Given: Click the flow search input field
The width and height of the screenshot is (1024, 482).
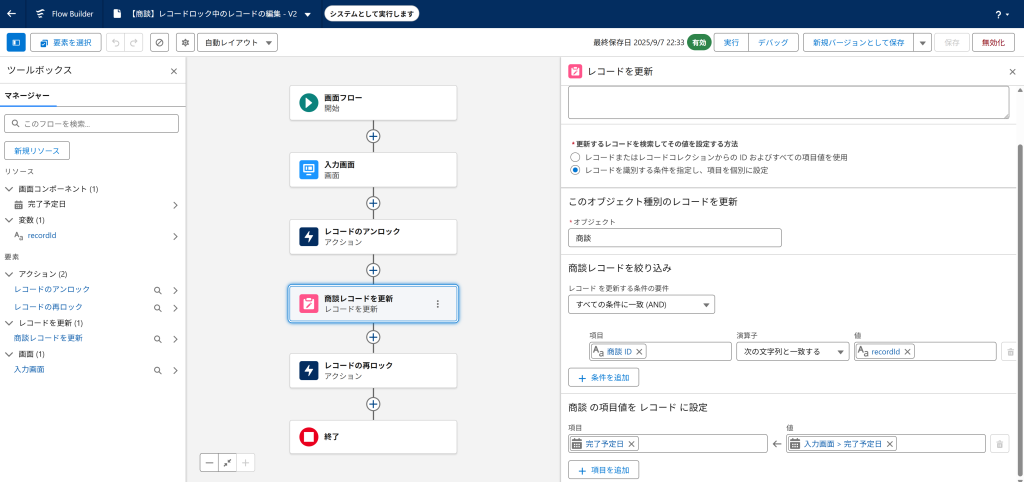Looking at the screenshot, I should click(x=92, y=123).
